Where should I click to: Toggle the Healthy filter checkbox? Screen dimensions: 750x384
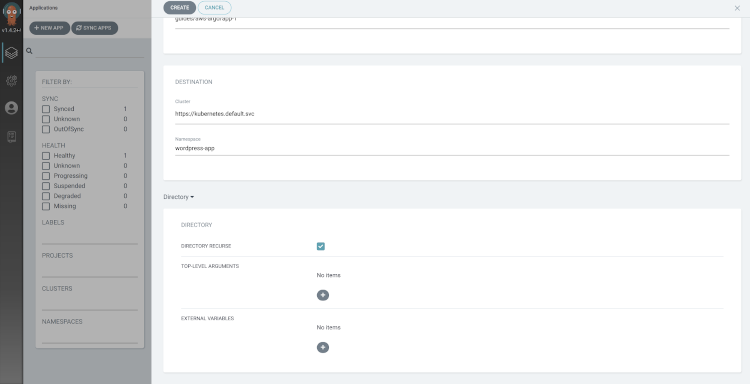coord(46,156)
